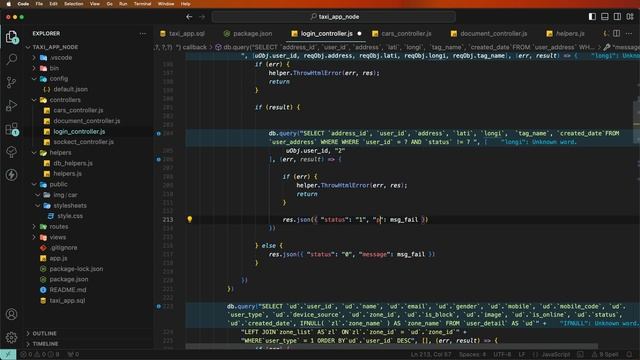Click the Spaces indentation status item
This screenshot has height=360, width=640.
coord(472,354)
